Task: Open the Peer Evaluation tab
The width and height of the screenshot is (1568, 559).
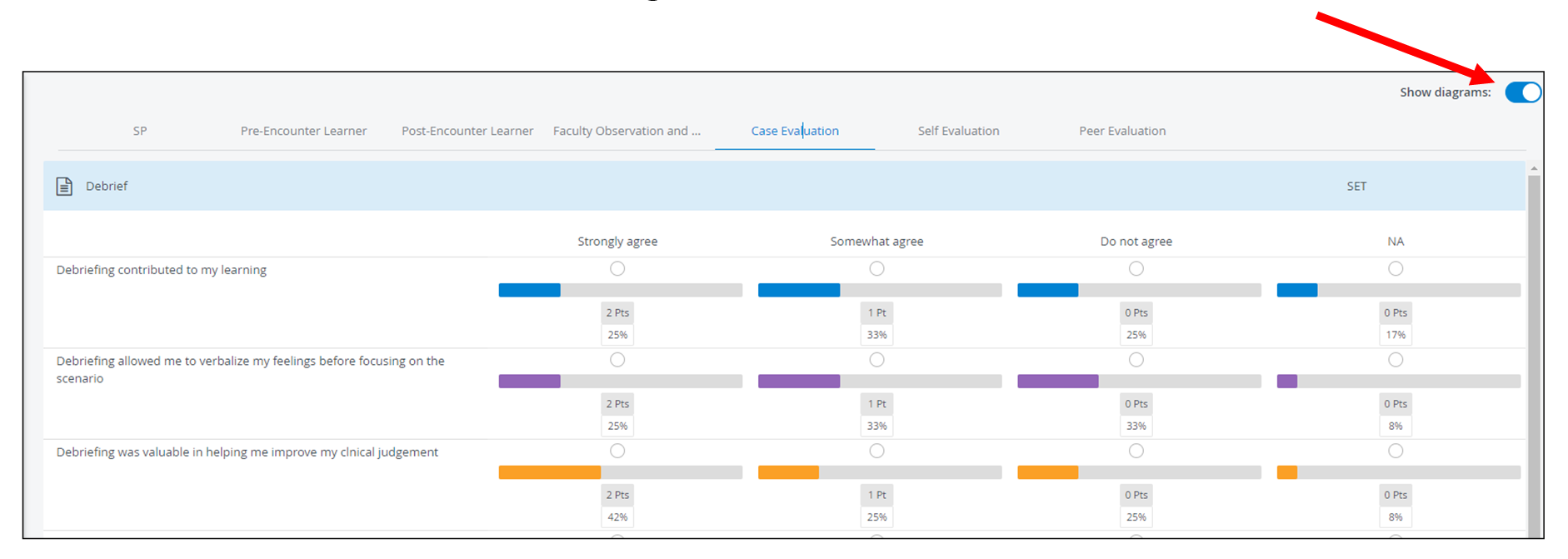Action: (x=1122, y=131)
